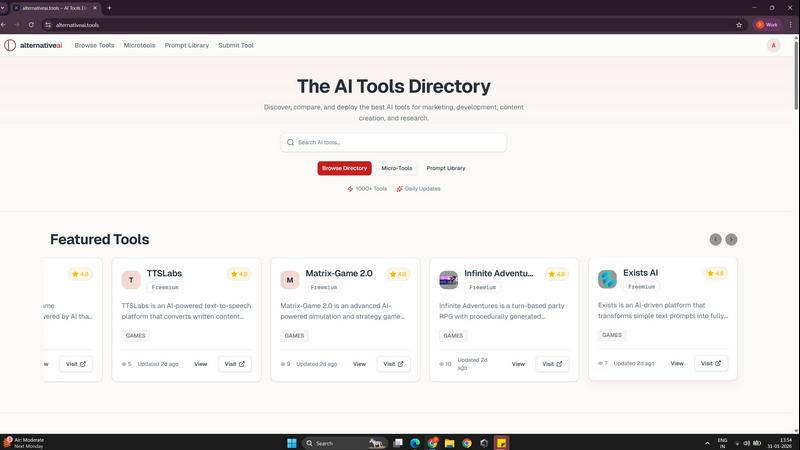Open the Windows Start menu
Viewport: 800px width, 450px height.
click(292, 443)
